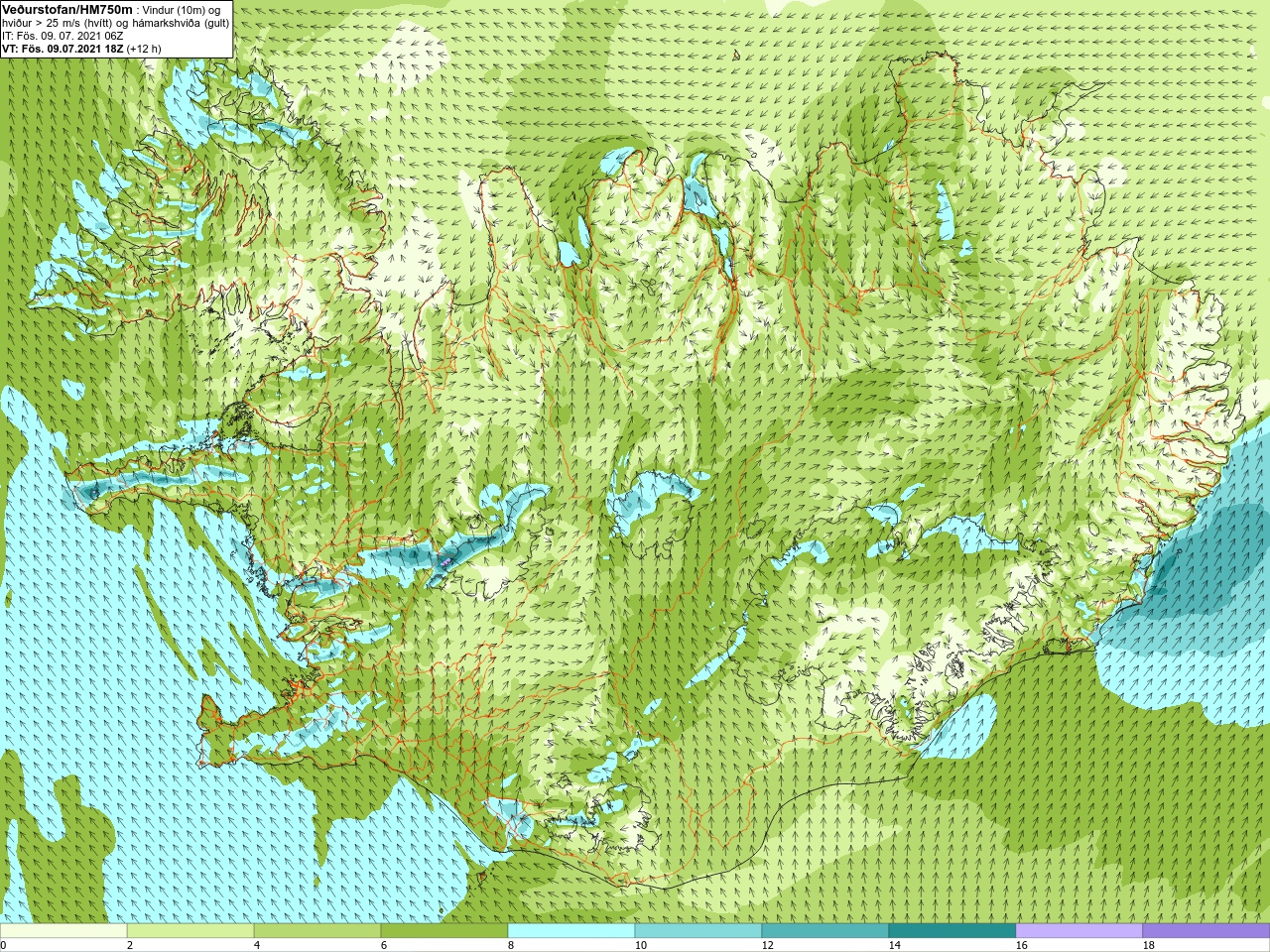The image size is (1270, 952).
Task: Click the turquoise 10–12 legend swatch
Action: click(698, 931)
